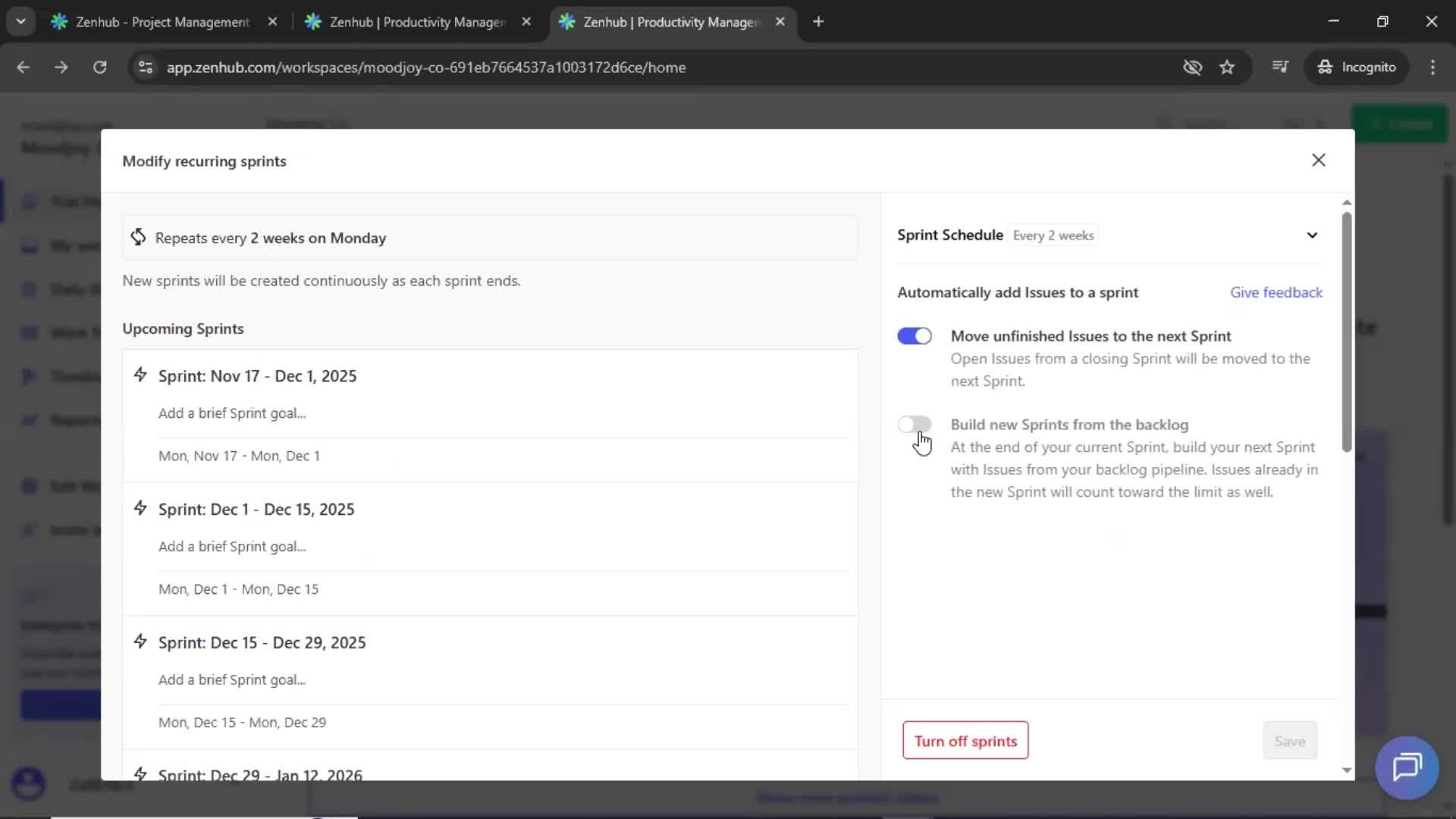Click Add a brief Sprint goal for Nov 17

(232, 413)
